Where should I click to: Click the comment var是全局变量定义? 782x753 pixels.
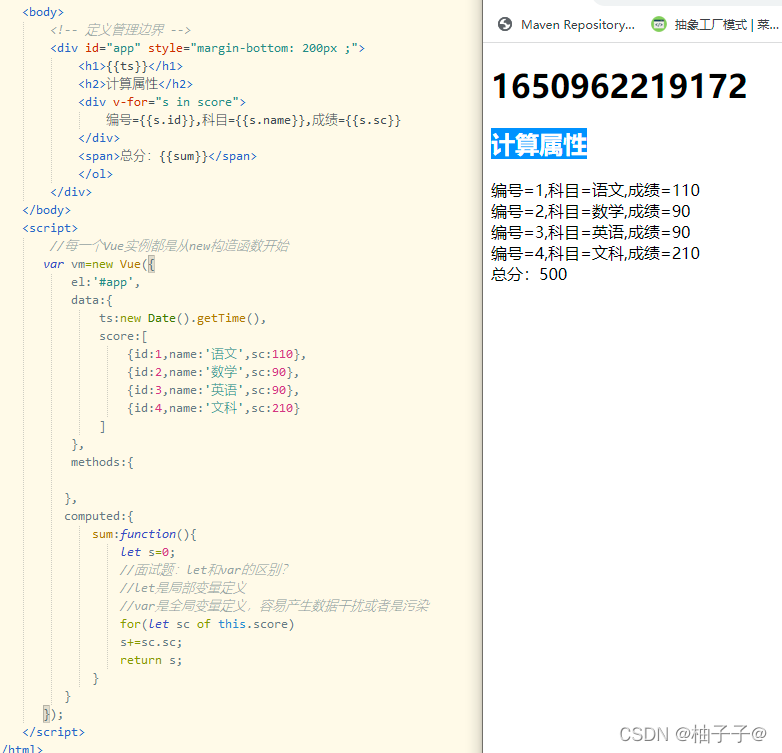point(274,606)
